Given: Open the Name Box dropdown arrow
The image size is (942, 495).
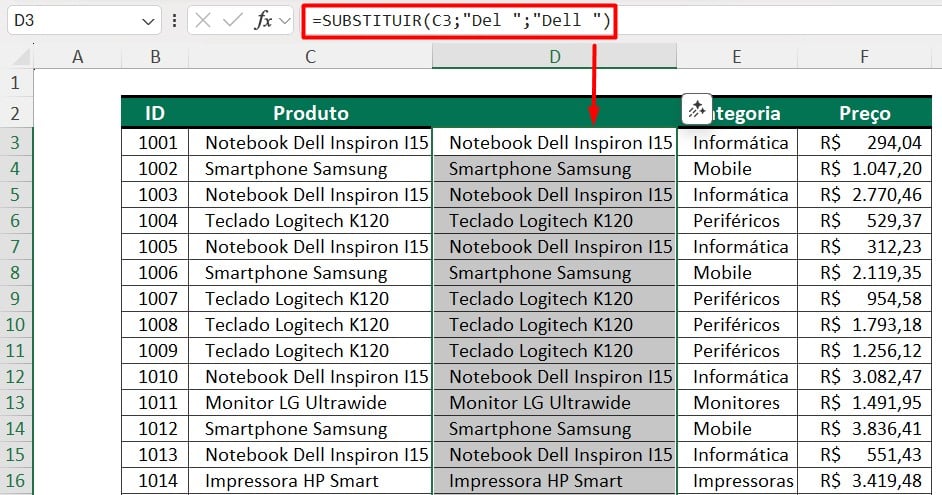Looking at the screenshot, I should [x=148, y=22].
